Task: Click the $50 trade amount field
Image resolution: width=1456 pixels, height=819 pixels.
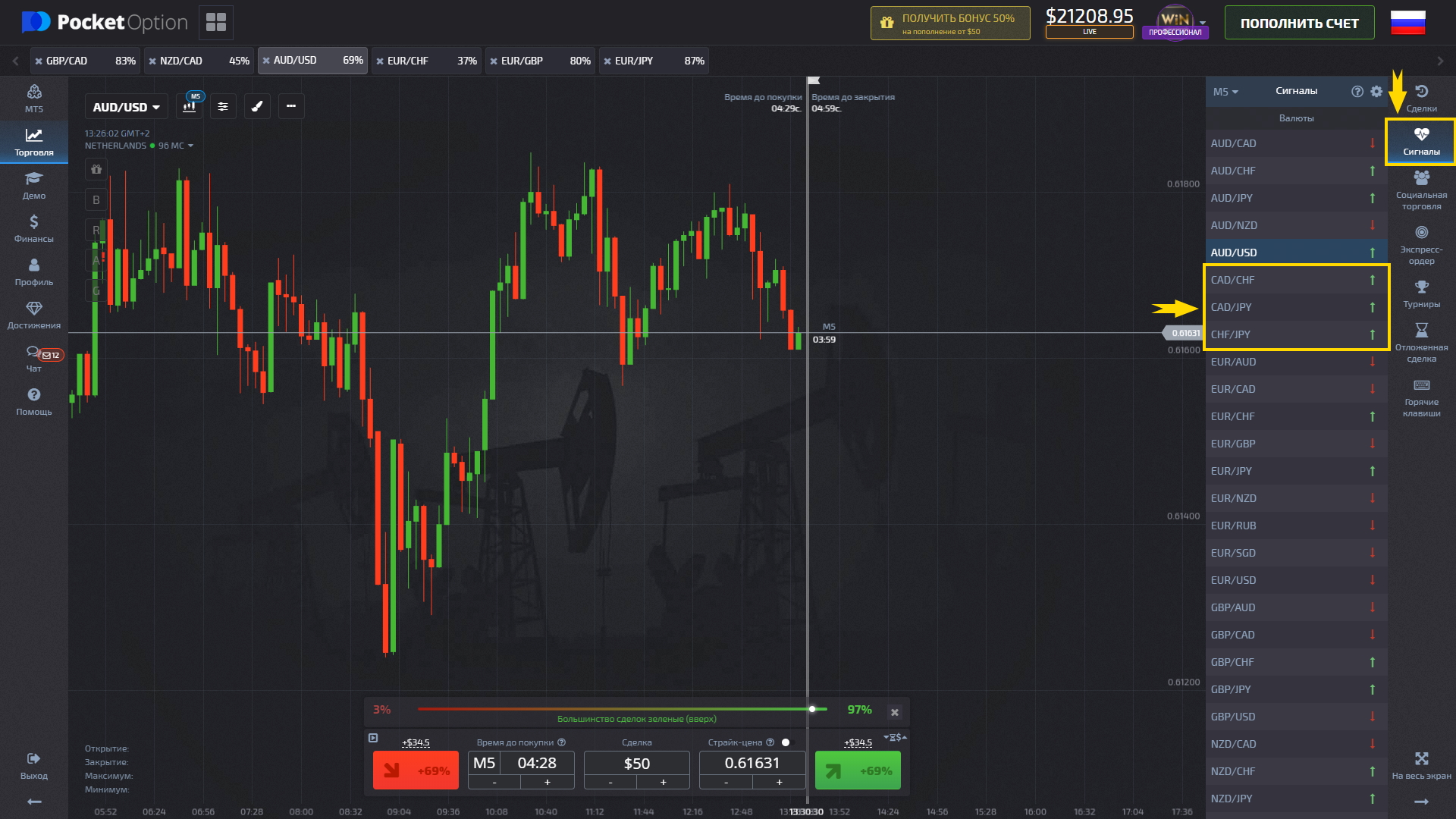Action: click(x=636, y=764)
